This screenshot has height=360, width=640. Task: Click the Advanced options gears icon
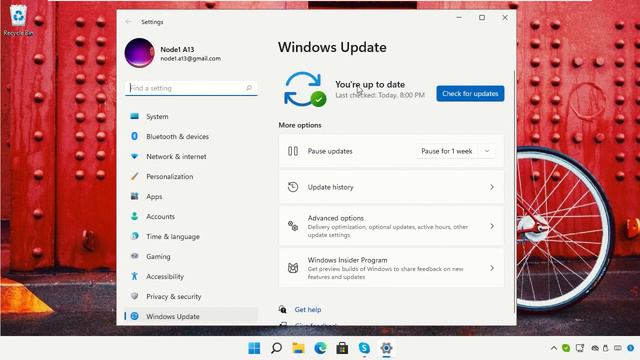(x=293, y=226)
